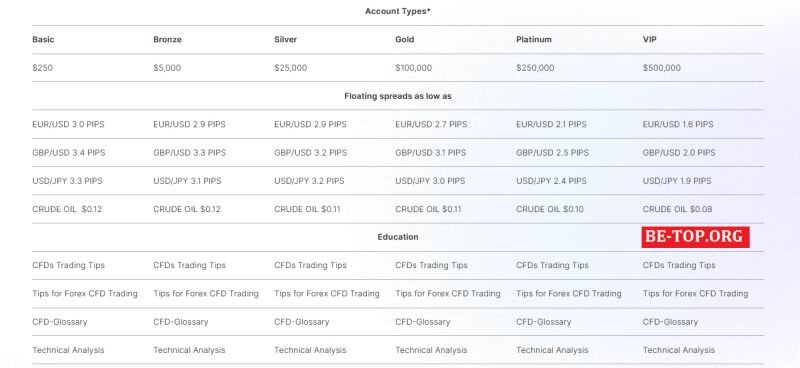Click EUR/USD 3.0 PIPS cell
This screenshot has width=800, height=368.
click(68, 125)
